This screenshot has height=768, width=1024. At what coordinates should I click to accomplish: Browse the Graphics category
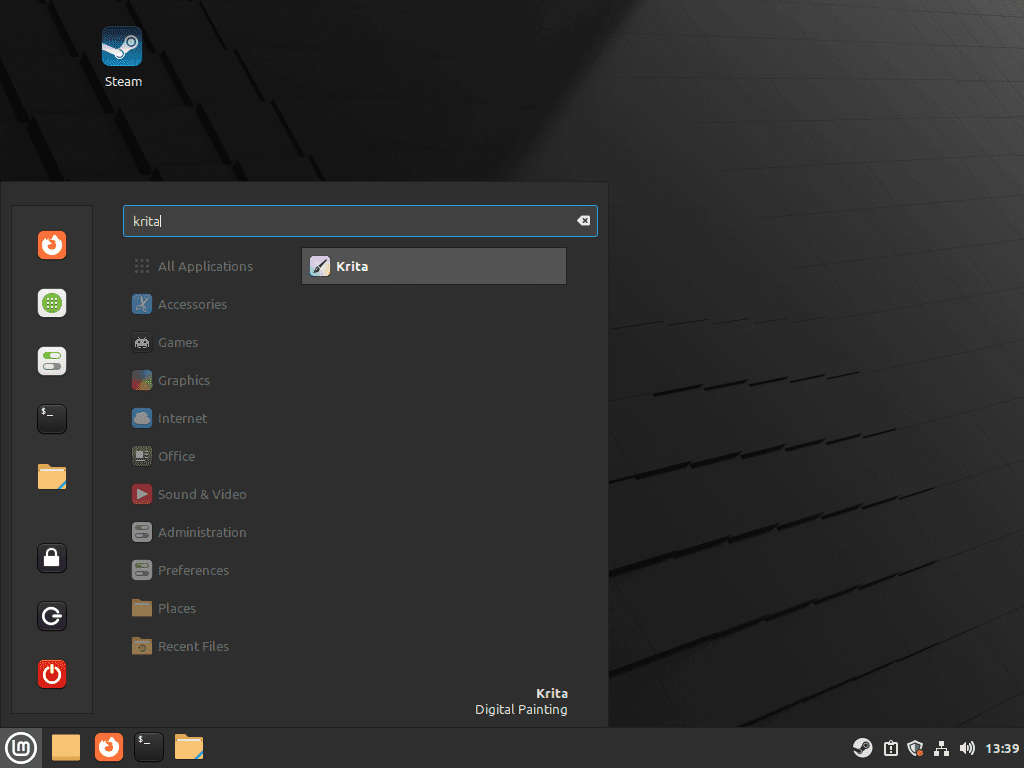point(185,380)
